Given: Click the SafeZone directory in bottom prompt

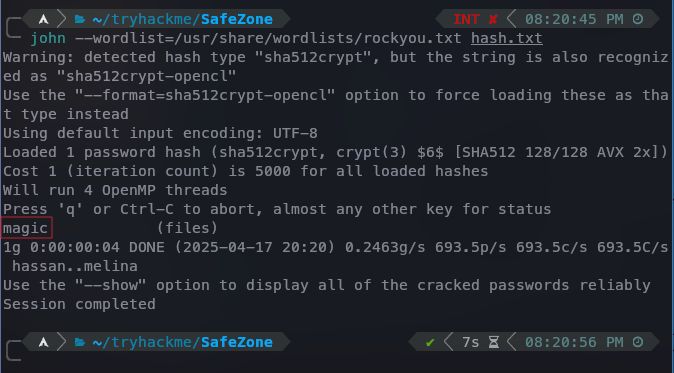Looking at the screenshot, I should [237, 342].
